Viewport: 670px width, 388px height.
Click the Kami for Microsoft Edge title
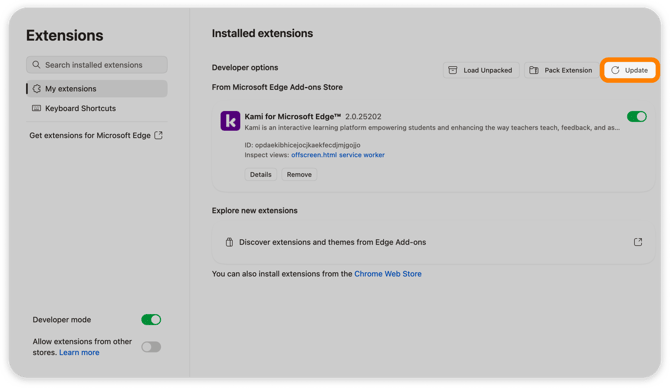[293, 116]
